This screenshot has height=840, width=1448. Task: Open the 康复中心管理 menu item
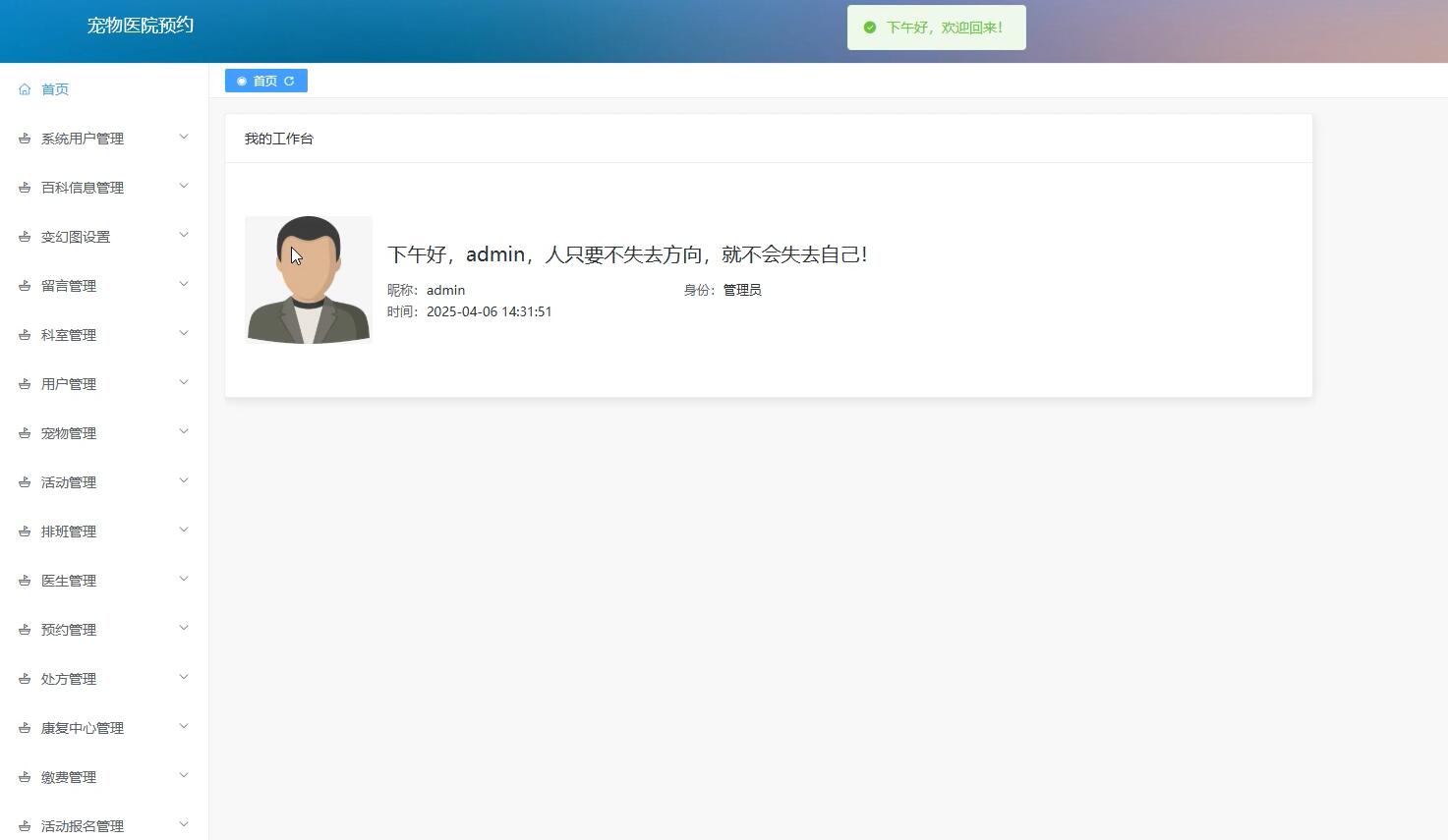pyautogui.click(x=82, y=727)
